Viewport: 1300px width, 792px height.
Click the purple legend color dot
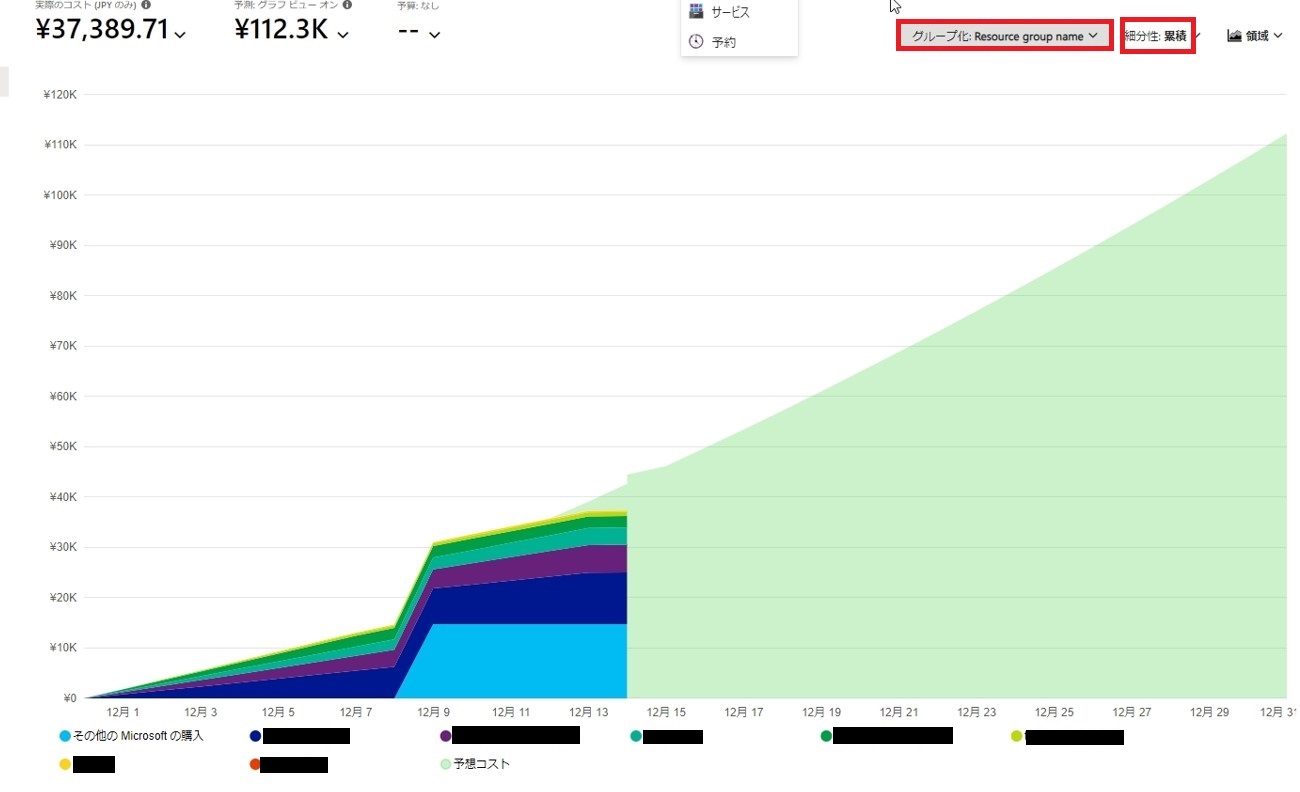(446, 736)
